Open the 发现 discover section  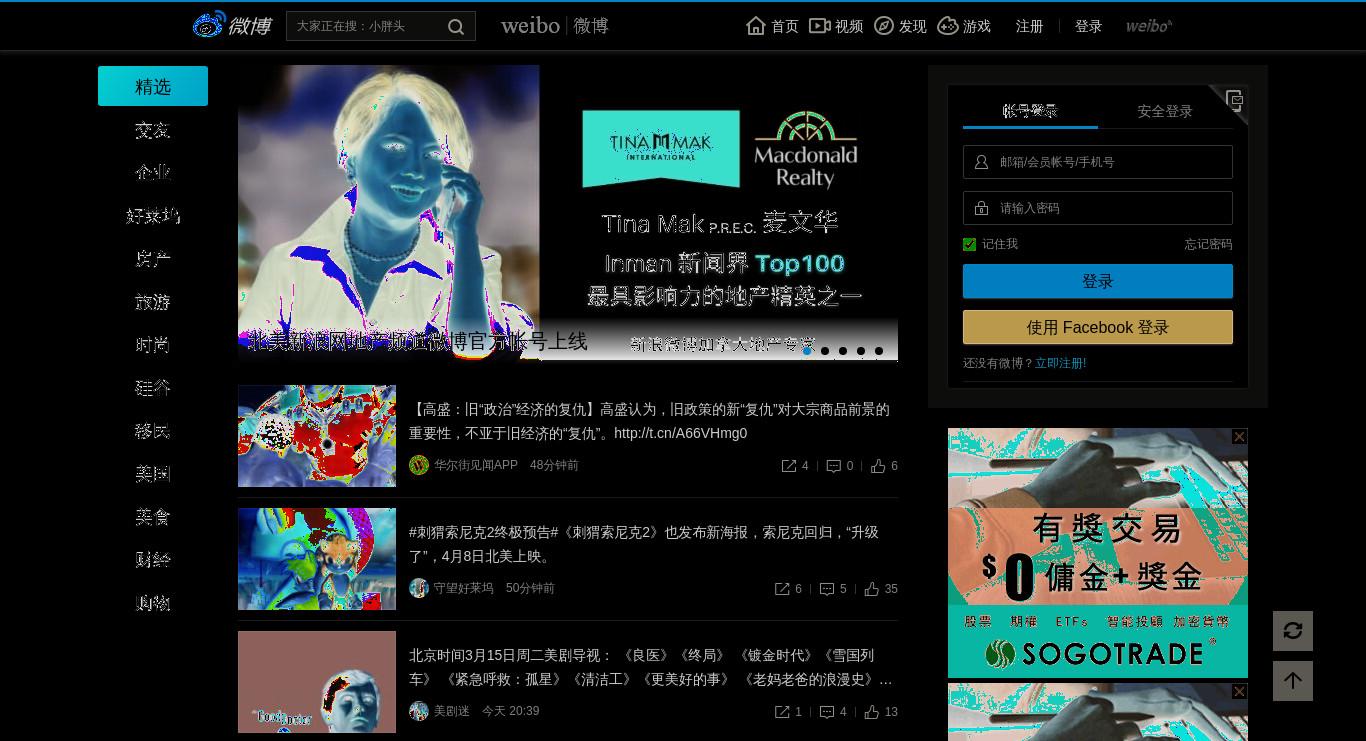pos(900,26)
